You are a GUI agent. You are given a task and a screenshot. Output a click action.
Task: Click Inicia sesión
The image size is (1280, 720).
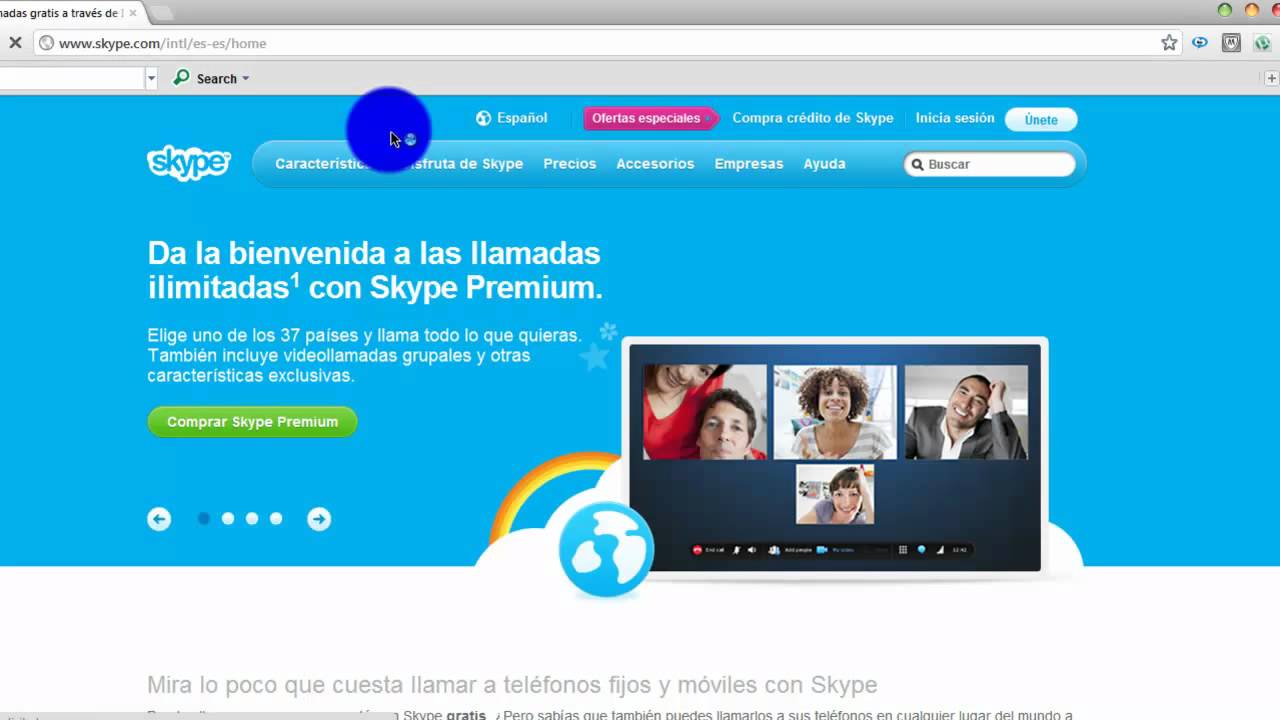tap(955, 118)
